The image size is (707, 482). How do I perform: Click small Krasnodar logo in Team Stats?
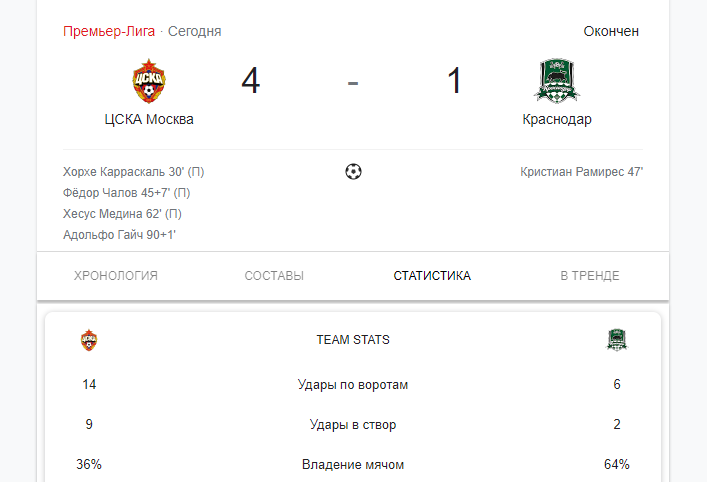coord(617,340)
